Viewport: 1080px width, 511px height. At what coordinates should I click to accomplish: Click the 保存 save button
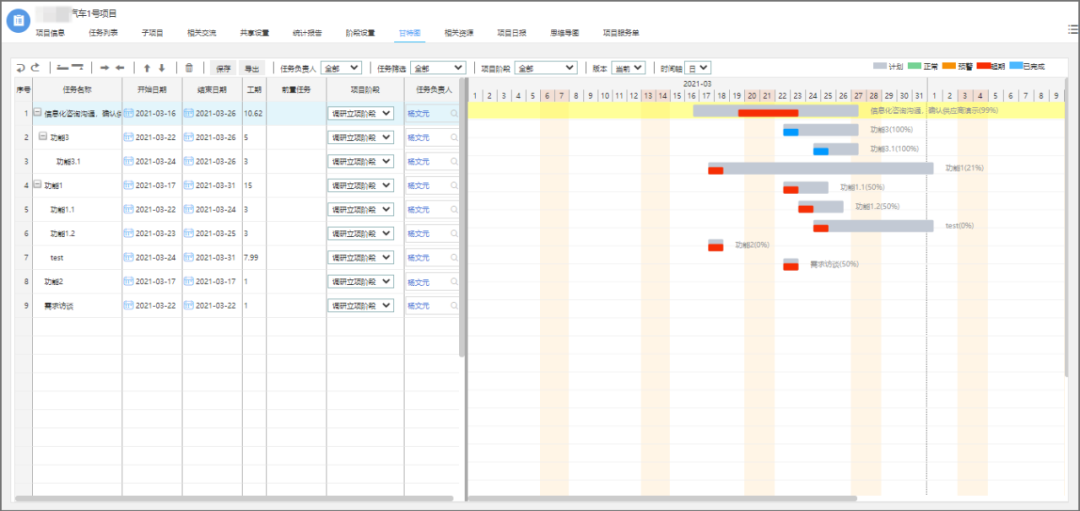[x=222, y=68]
